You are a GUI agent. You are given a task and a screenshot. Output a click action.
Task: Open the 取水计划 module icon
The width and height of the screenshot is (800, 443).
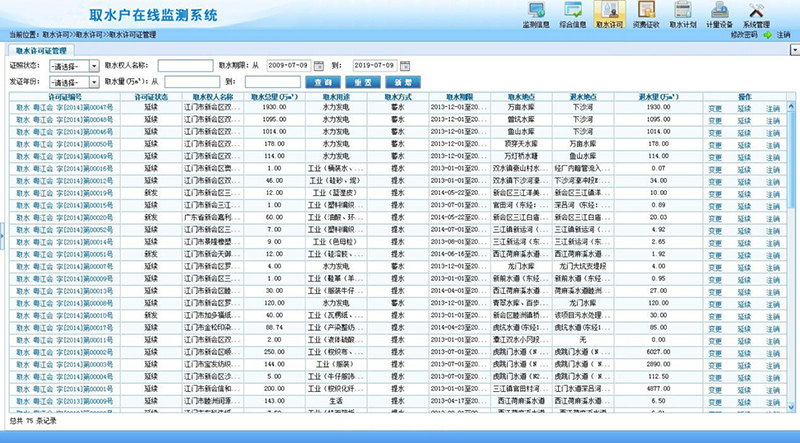(683, 13)
